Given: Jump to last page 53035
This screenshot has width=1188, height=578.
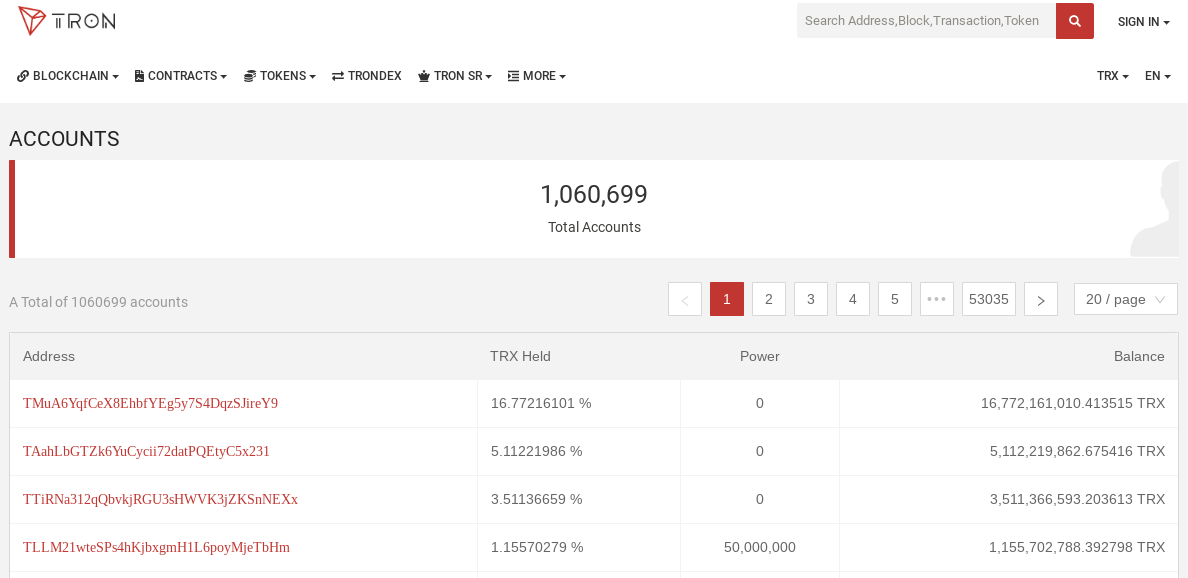Looking at the screenshot, I should (989, 299).
